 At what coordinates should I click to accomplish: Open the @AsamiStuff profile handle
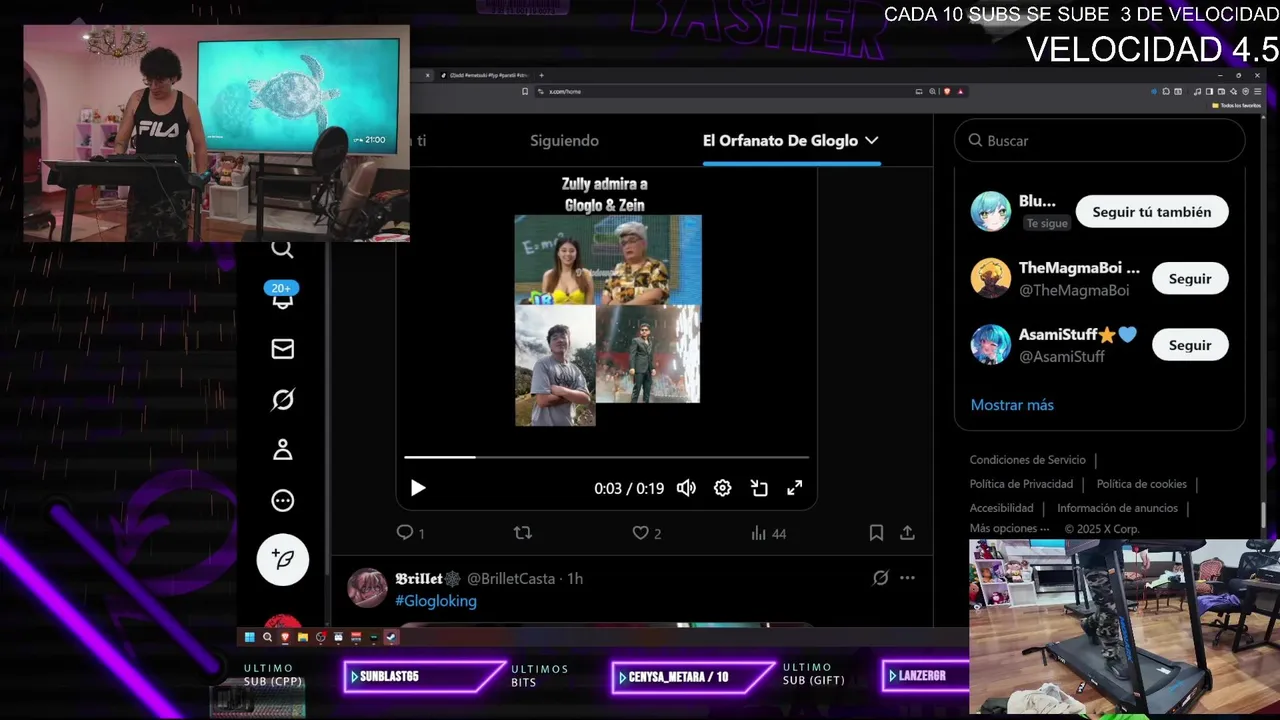point(1062,357)
